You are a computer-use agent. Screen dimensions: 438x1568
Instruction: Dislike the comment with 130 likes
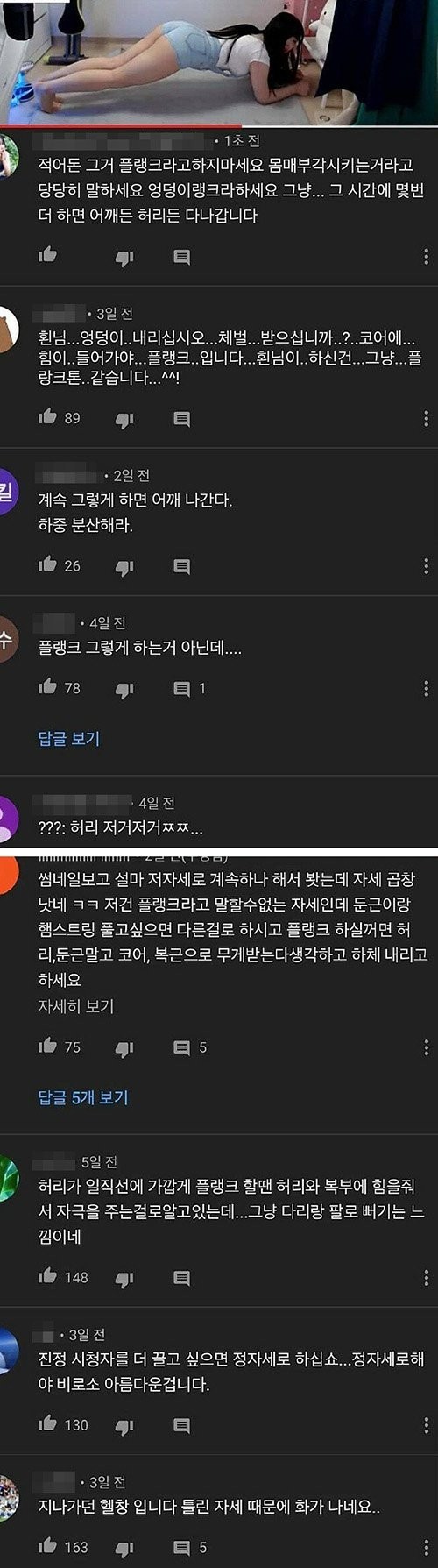[124, 1426]
